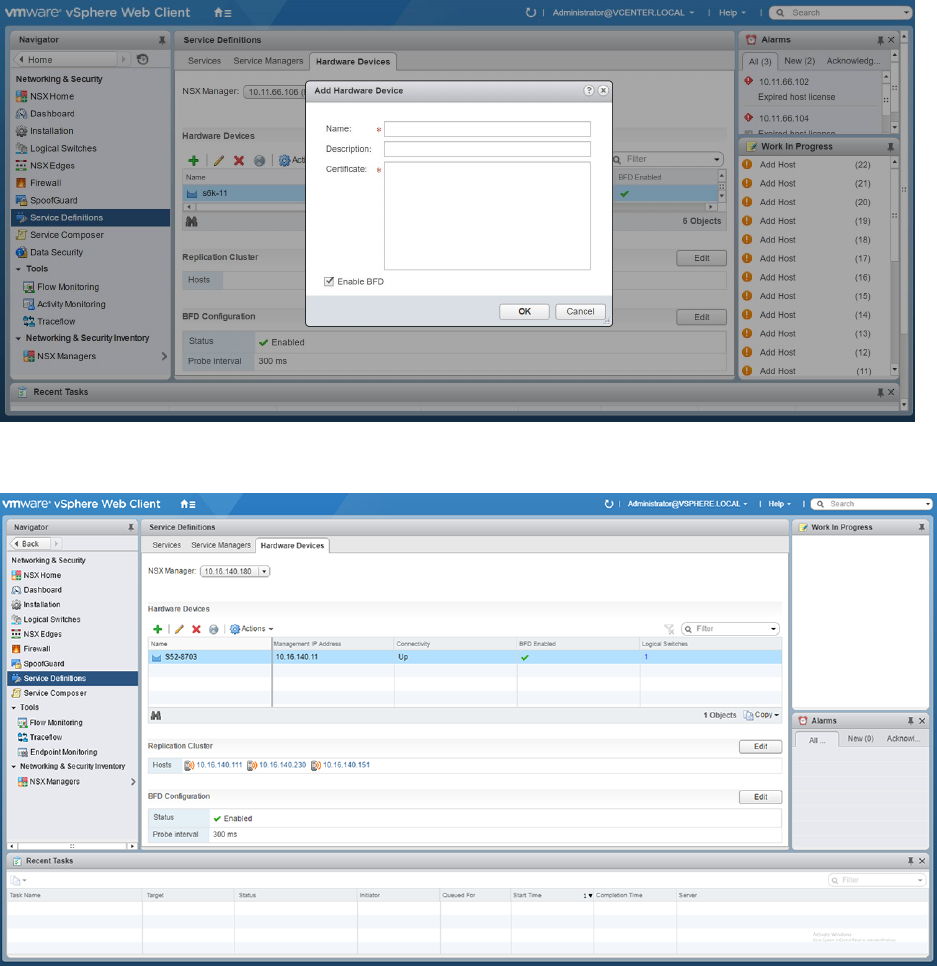Expand the NSX Managers arrow in VSPHERE.LOCAL navigator
This screenshot has width=937, height=966.
tap(132, 781)
